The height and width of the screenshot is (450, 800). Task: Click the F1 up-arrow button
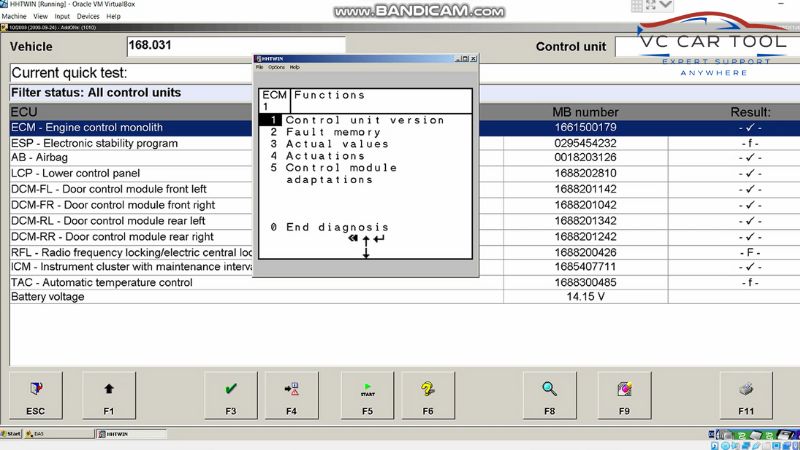click(x=109, y=395)
